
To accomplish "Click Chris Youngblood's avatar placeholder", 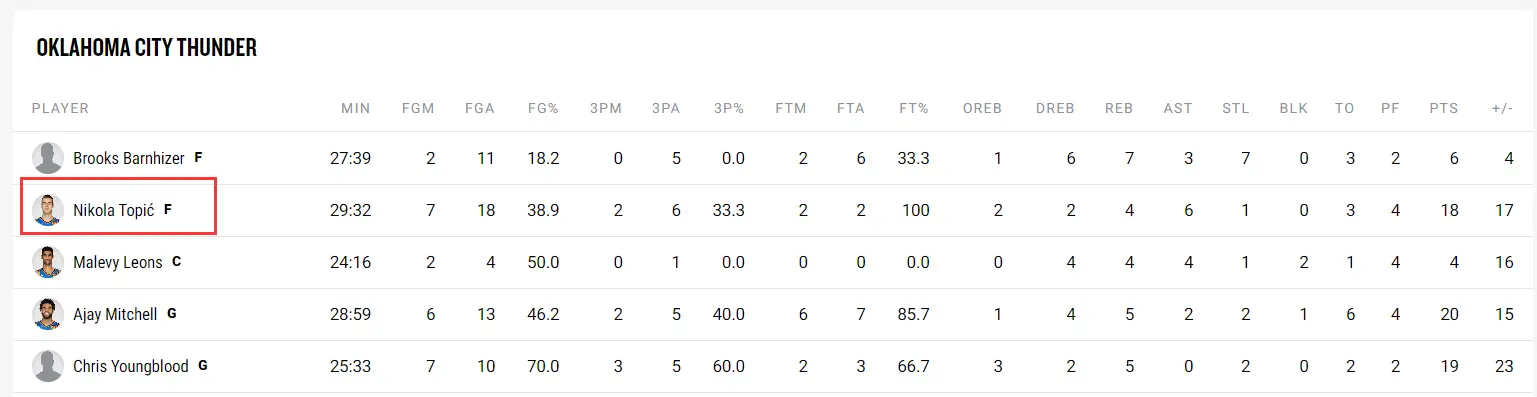I will (x=48, y=366).
